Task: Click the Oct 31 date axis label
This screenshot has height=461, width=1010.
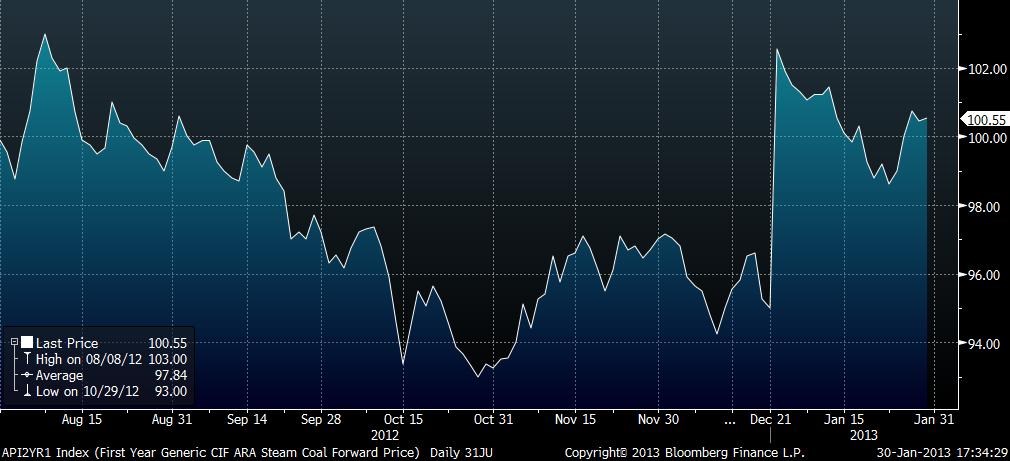Action: [x=493, y=419]
